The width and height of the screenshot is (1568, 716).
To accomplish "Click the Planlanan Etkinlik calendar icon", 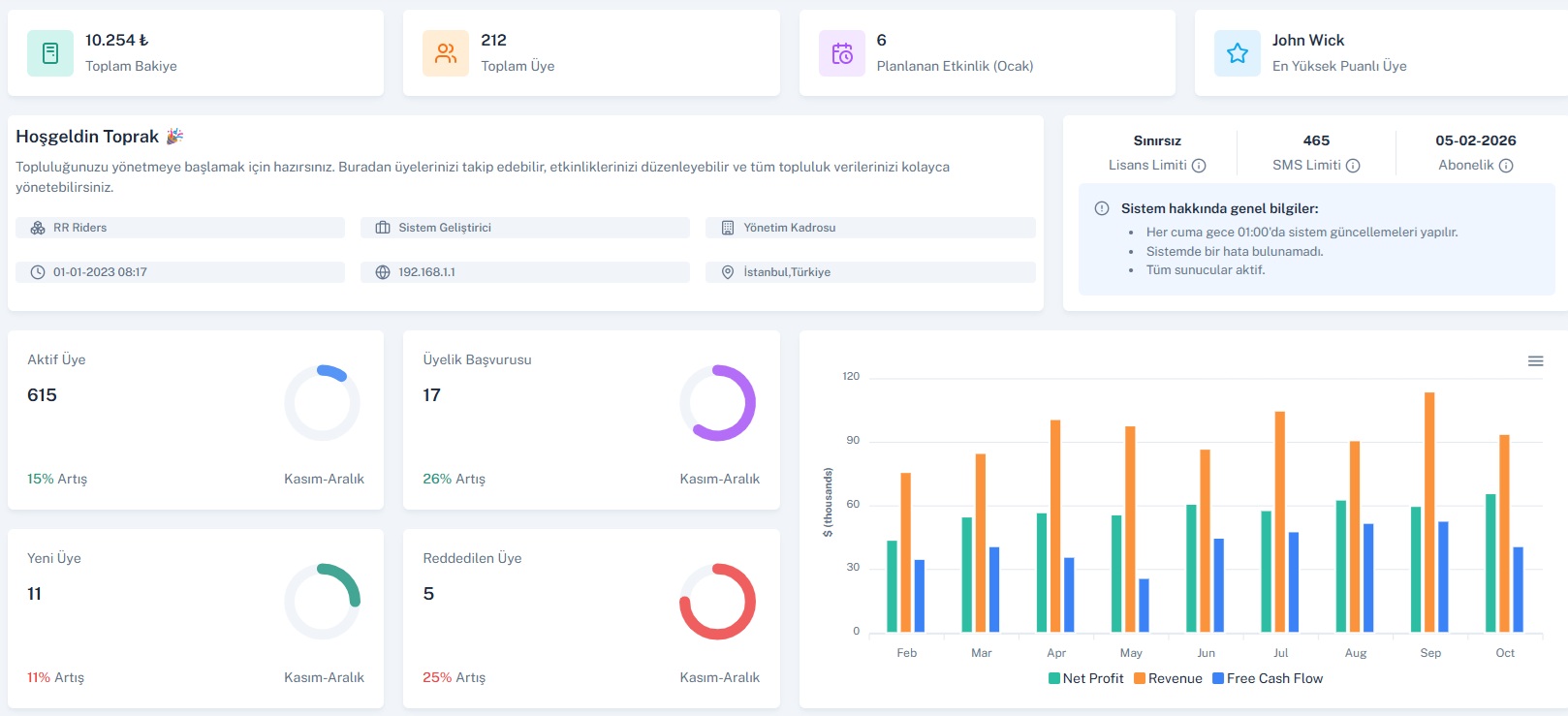I will [x=842, y=53].
